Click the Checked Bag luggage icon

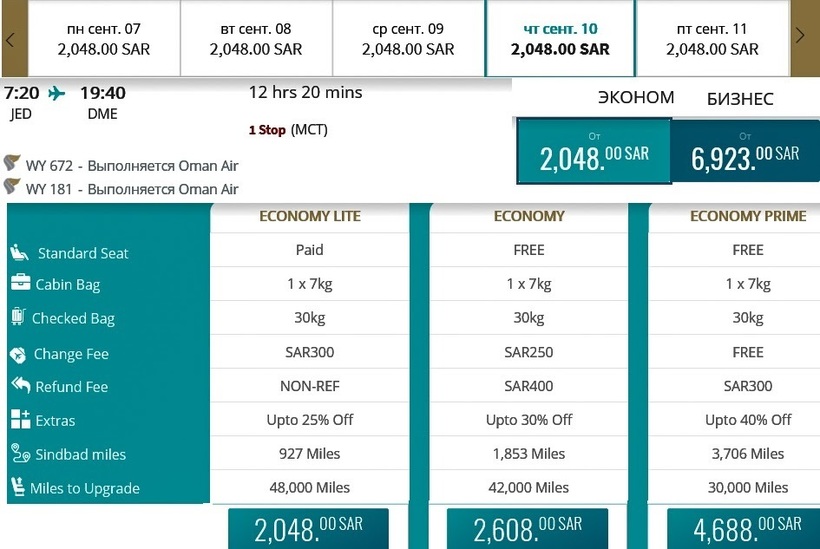18,317
